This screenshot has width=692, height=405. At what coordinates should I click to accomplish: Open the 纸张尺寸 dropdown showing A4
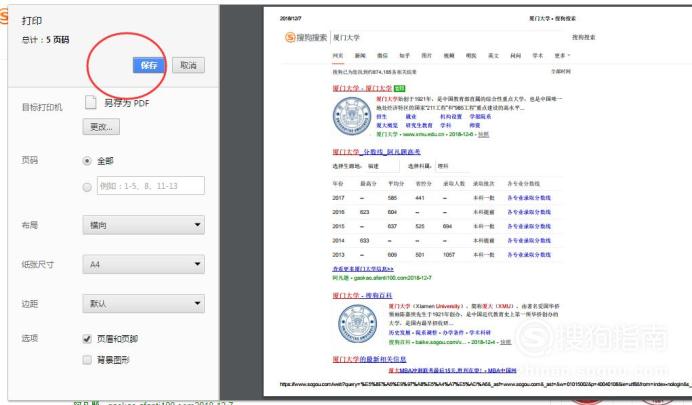tap(143, 264)
